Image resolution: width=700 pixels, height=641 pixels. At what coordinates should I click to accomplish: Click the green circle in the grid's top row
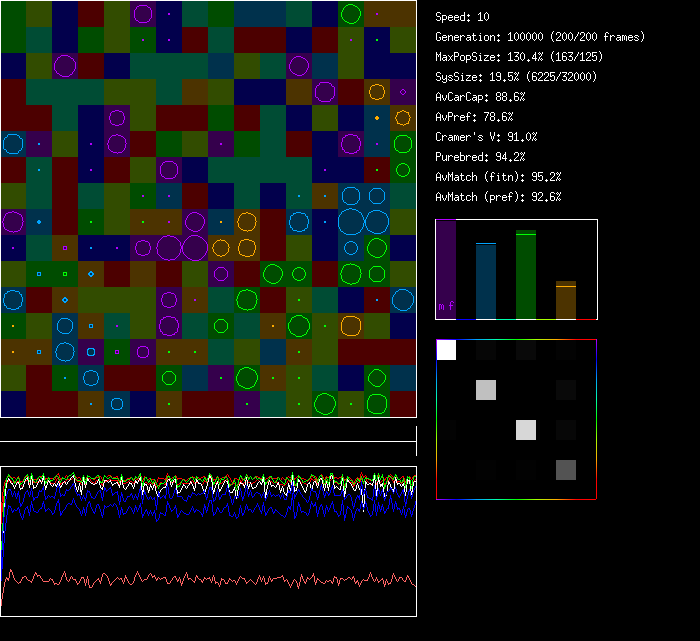(x=351, y=14)
